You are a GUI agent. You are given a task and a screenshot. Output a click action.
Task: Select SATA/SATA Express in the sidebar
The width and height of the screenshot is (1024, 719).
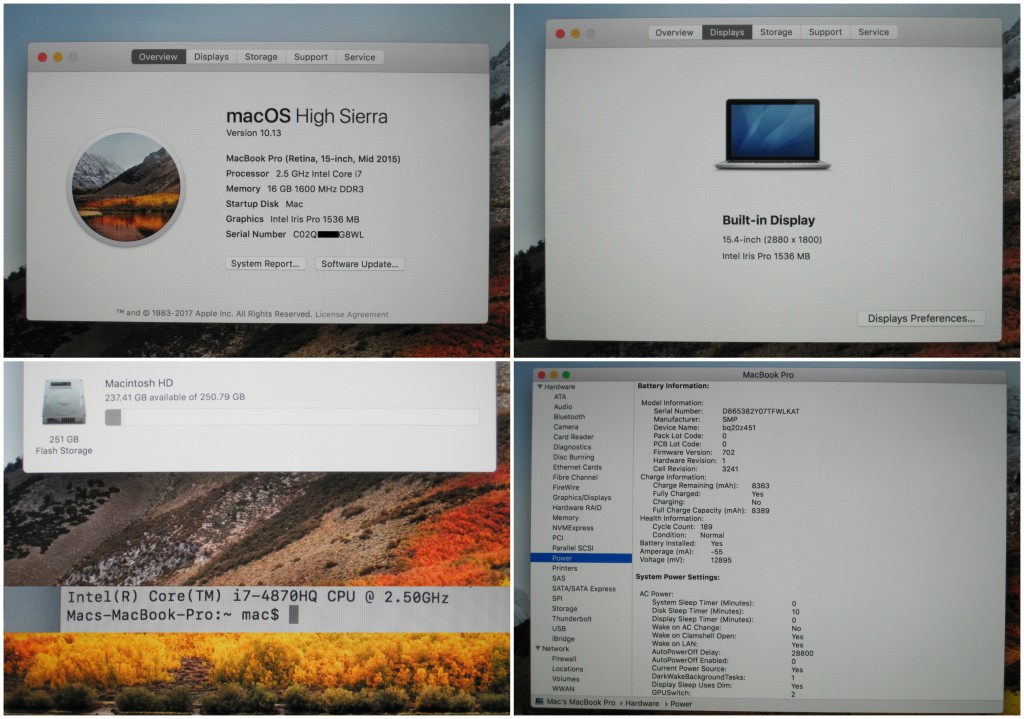pos(584,588)
